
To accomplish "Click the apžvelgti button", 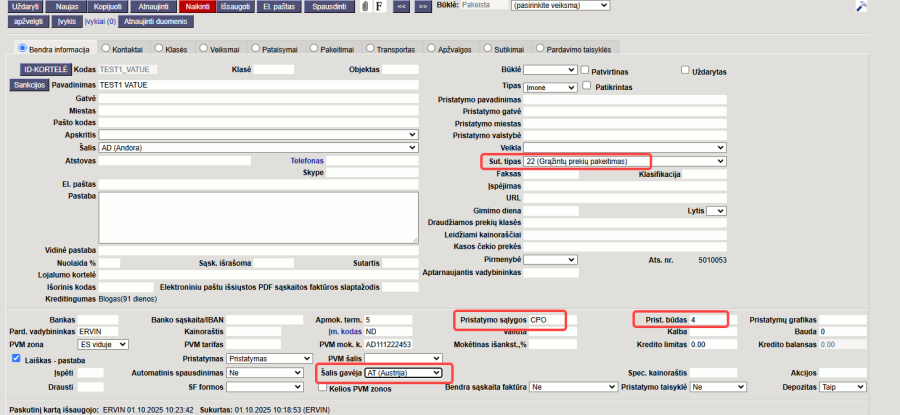I will [x=28, y=21].
